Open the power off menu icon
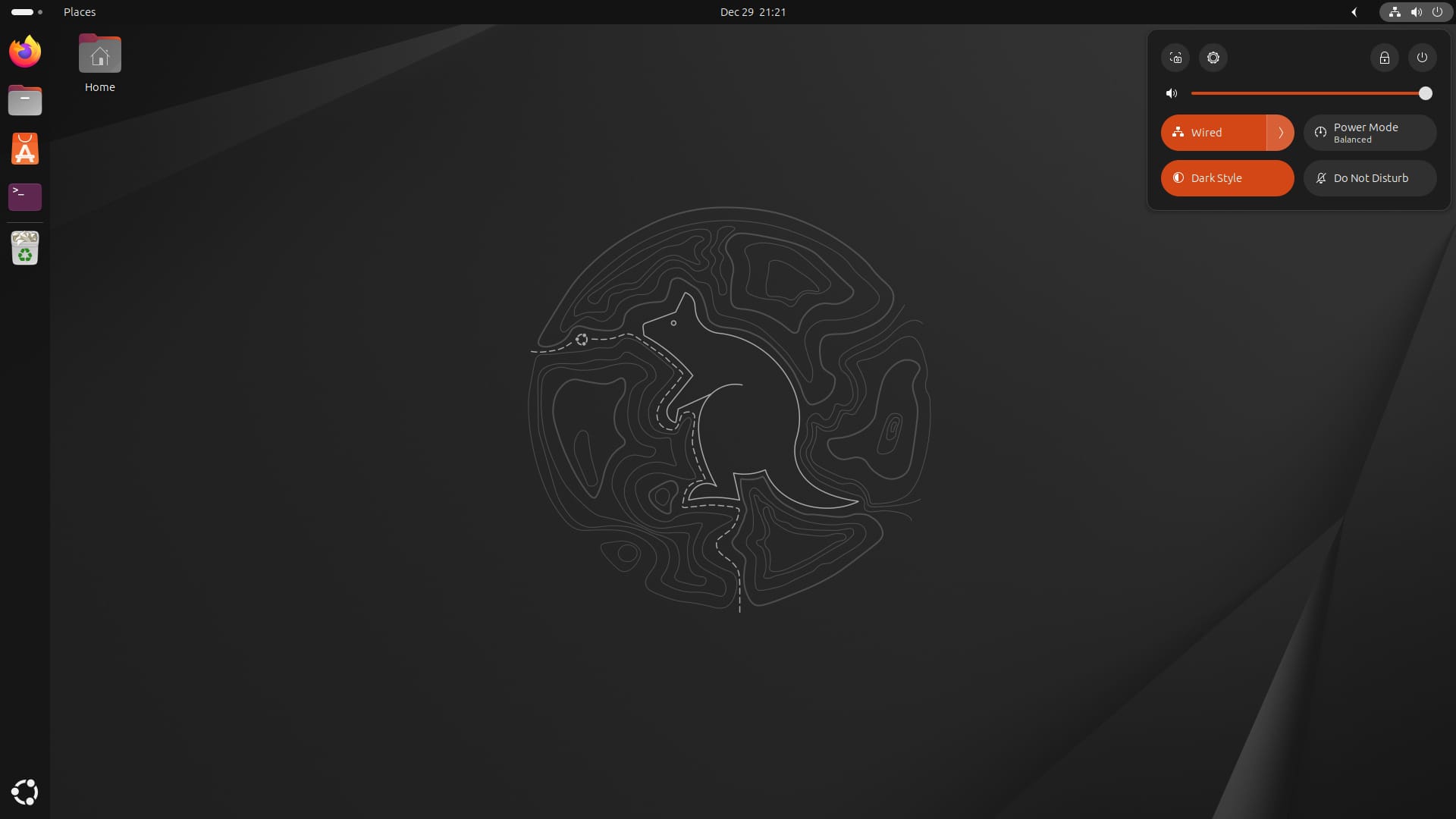This screenshot has height=819, width=1456. (x=1421, y=58)
